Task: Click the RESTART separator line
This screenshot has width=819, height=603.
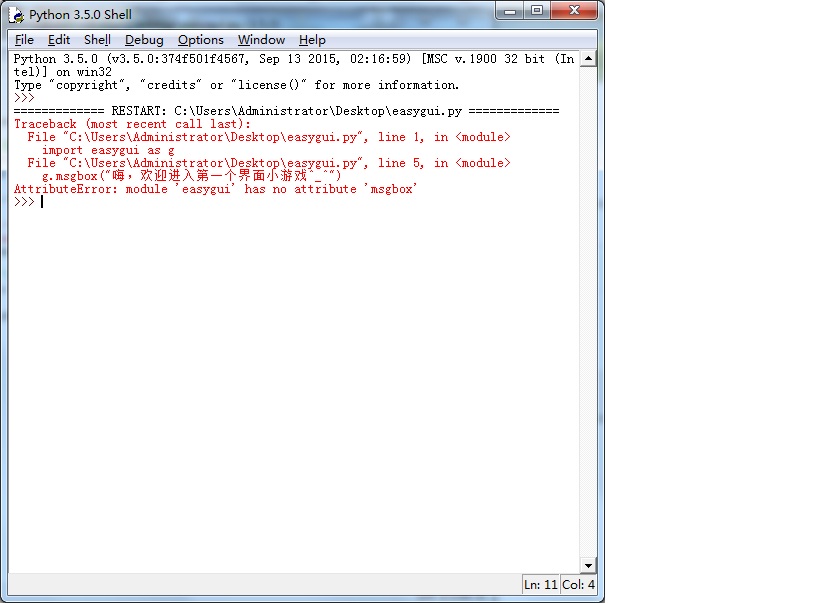Action: click(x=286, y=111)
